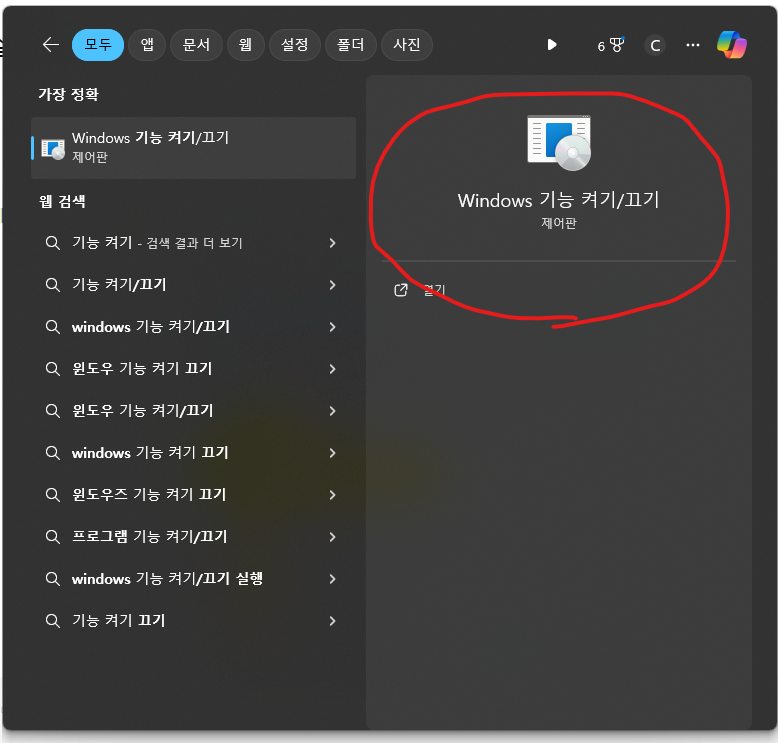Image resolution: width=778 pixels, height=743 pixels.
Task: Click the 열기 open action
Action: click(x=435, y=290)
